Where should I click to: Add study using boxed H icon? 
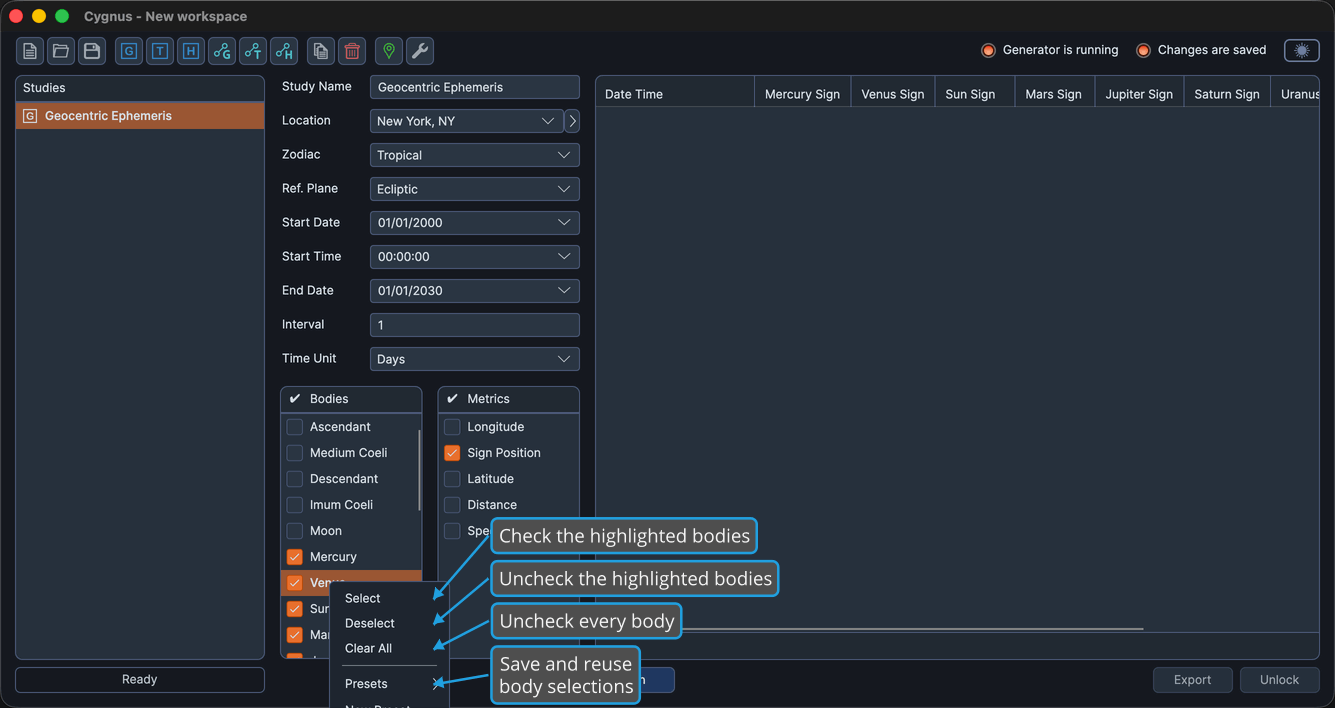click(x=191, y=51)
